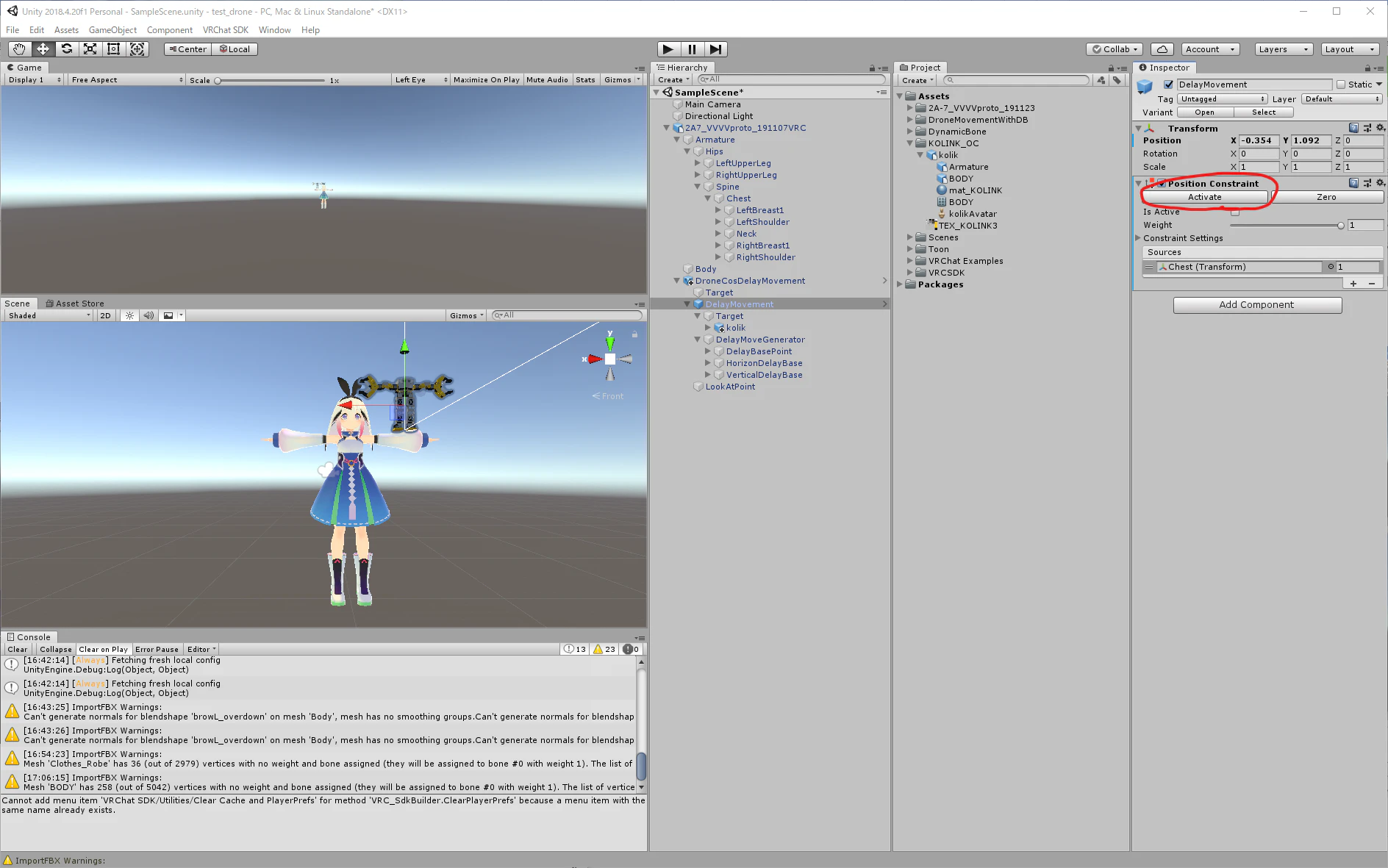The image size is (1388, 868).
Task: Toggle scene effects image icon
Action: point(168,315)
